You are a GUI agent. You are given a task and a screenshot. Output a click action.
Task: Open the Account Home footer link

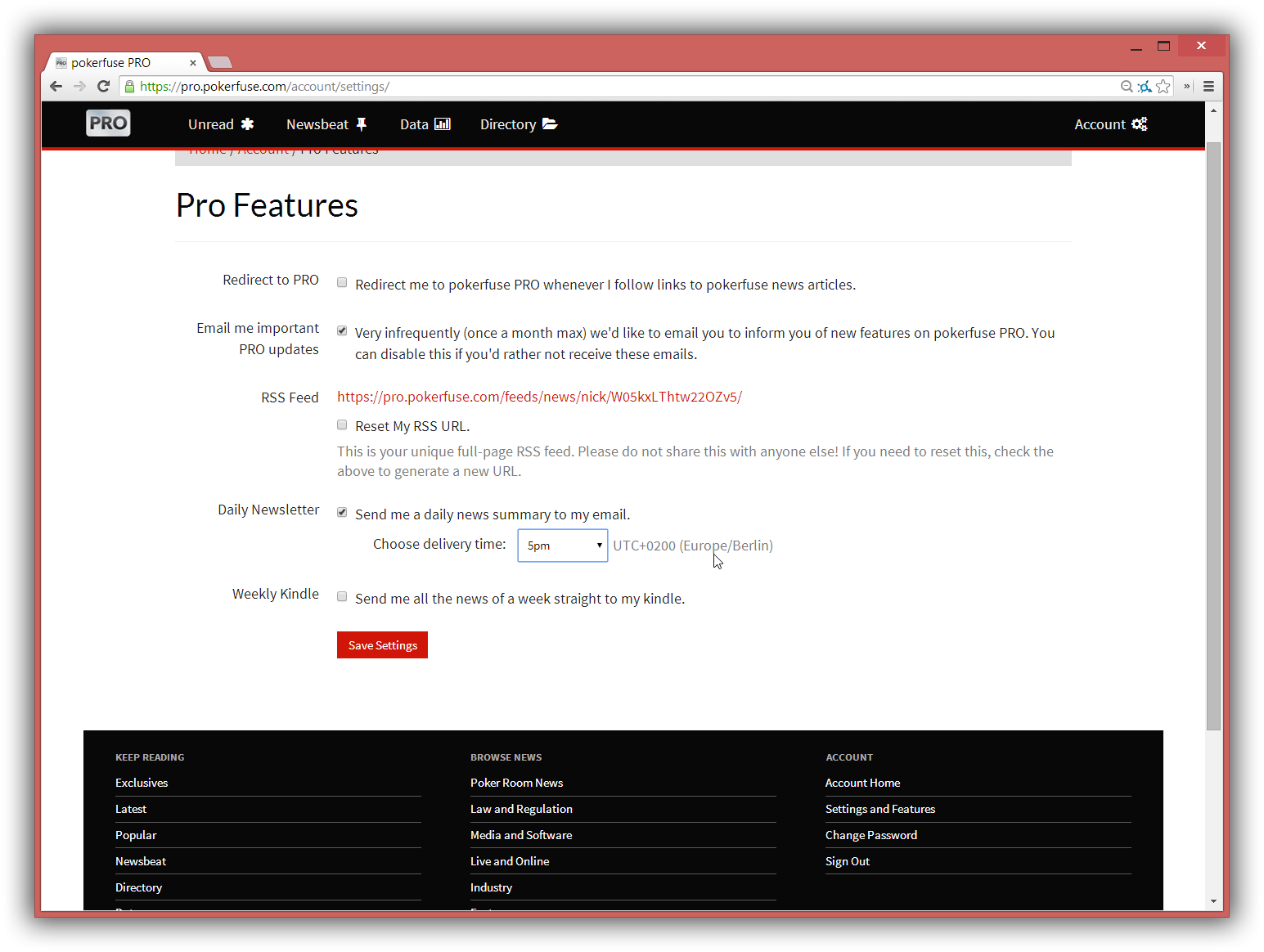862,783
